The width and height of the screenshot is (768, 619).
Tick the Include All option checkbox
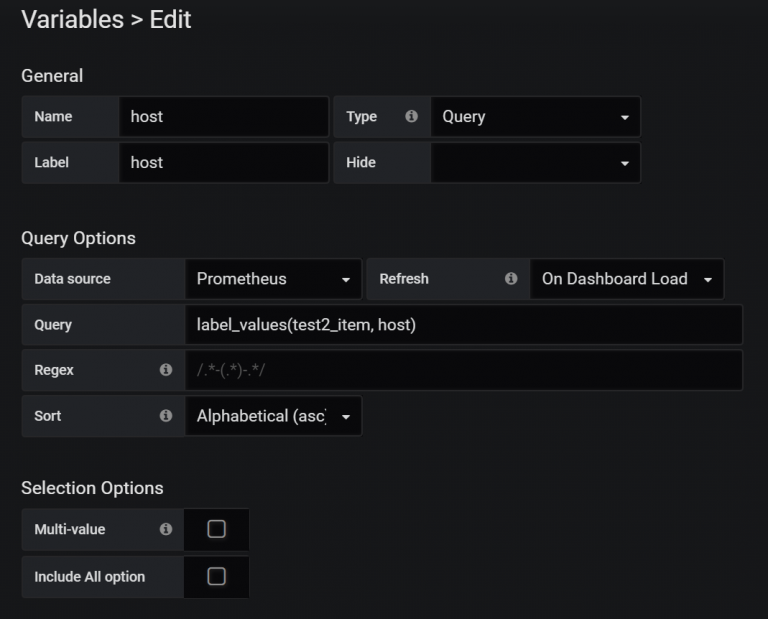point(216,576)
